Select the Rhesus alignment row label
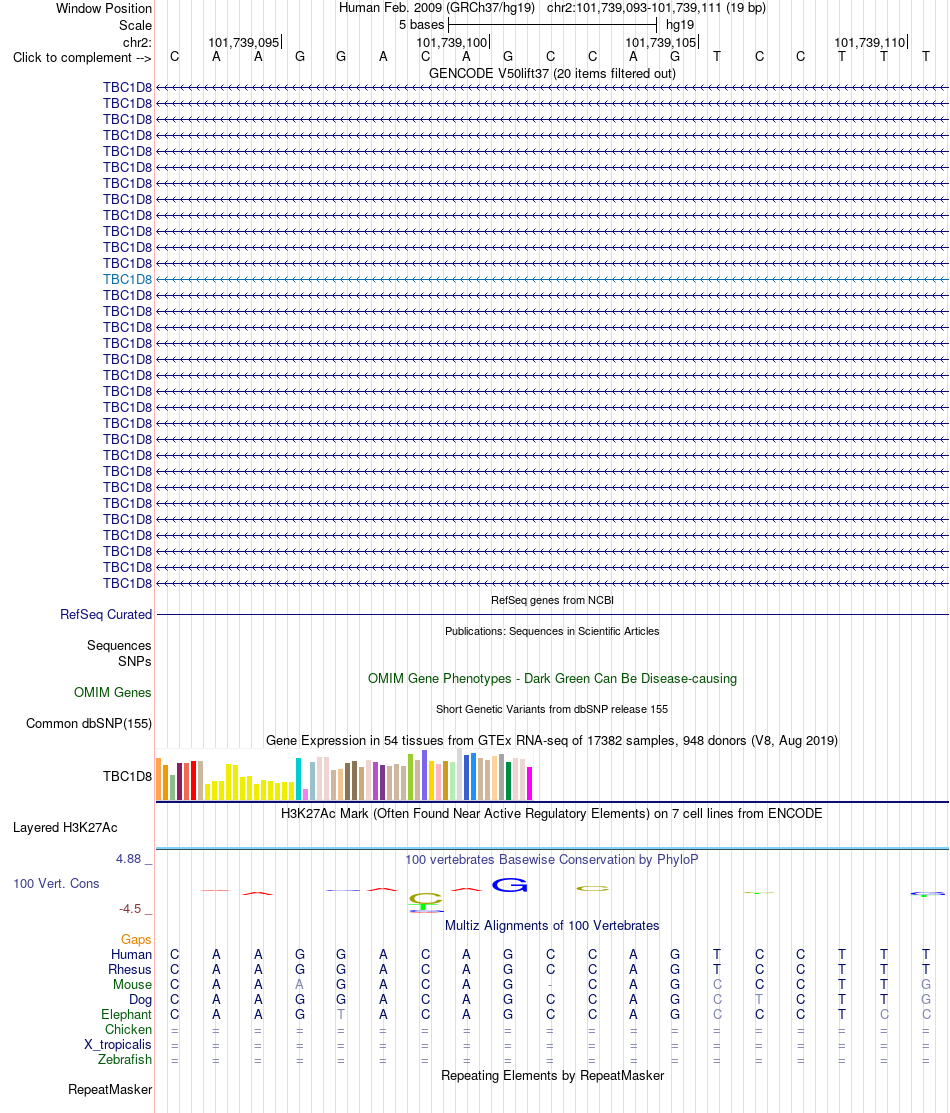This screenshot has height=1113, width=950. click(129, 969)
